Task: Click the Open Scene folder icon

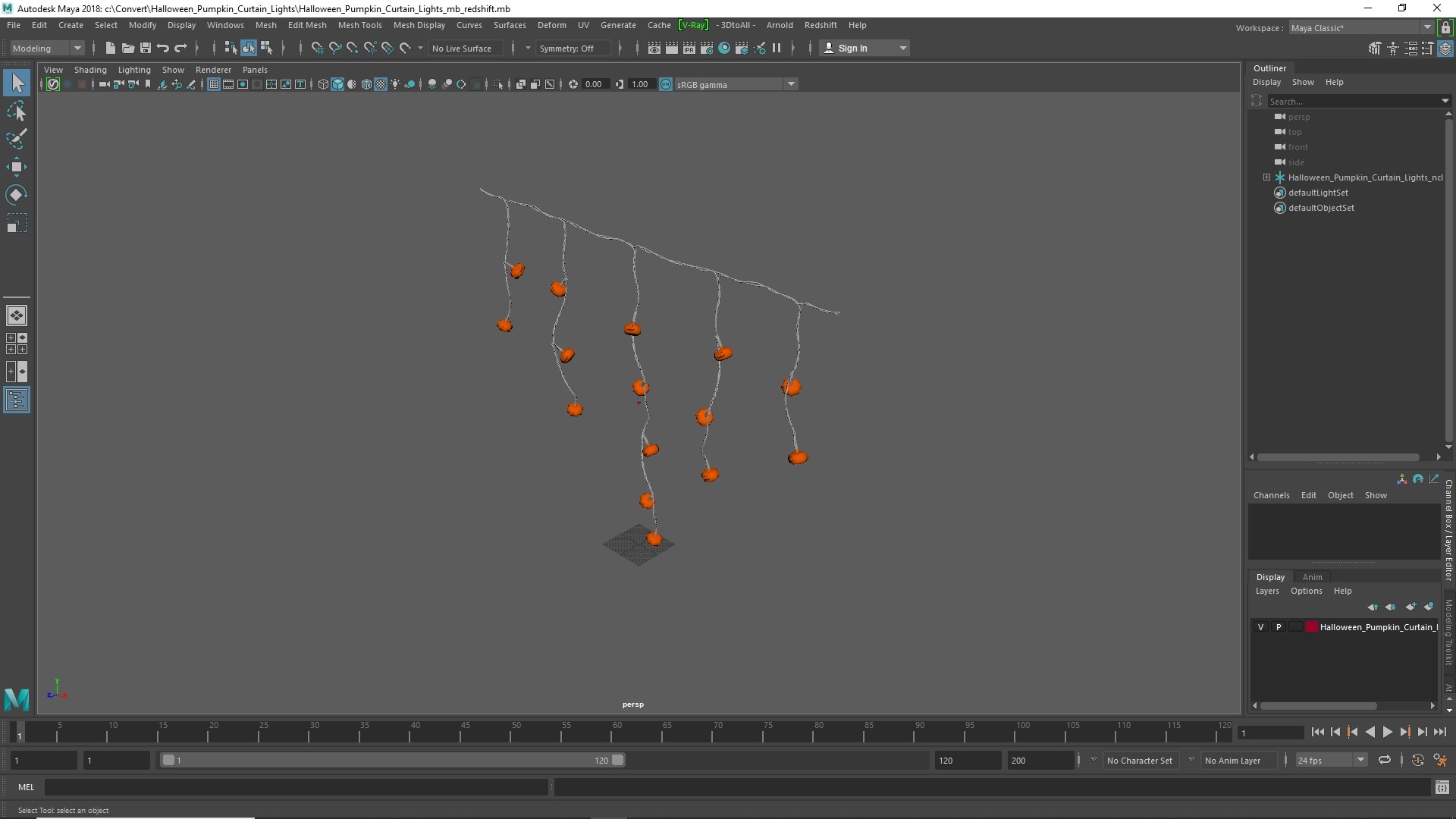Action: pos(128,48)
